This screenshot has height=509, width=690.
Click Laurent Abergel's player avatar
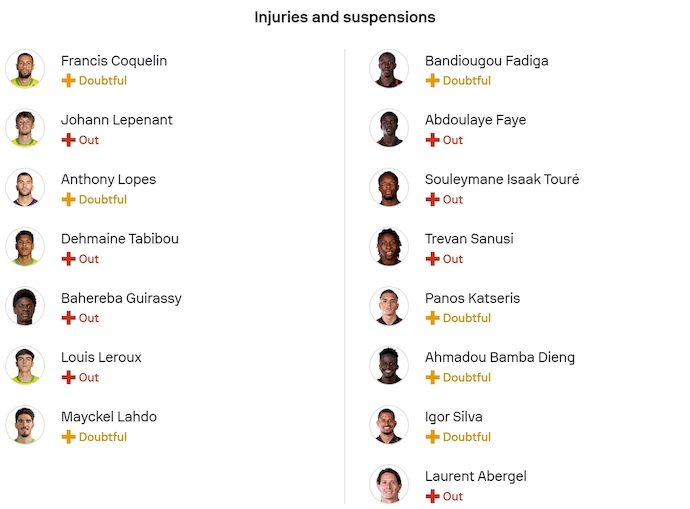coord(389,485)
